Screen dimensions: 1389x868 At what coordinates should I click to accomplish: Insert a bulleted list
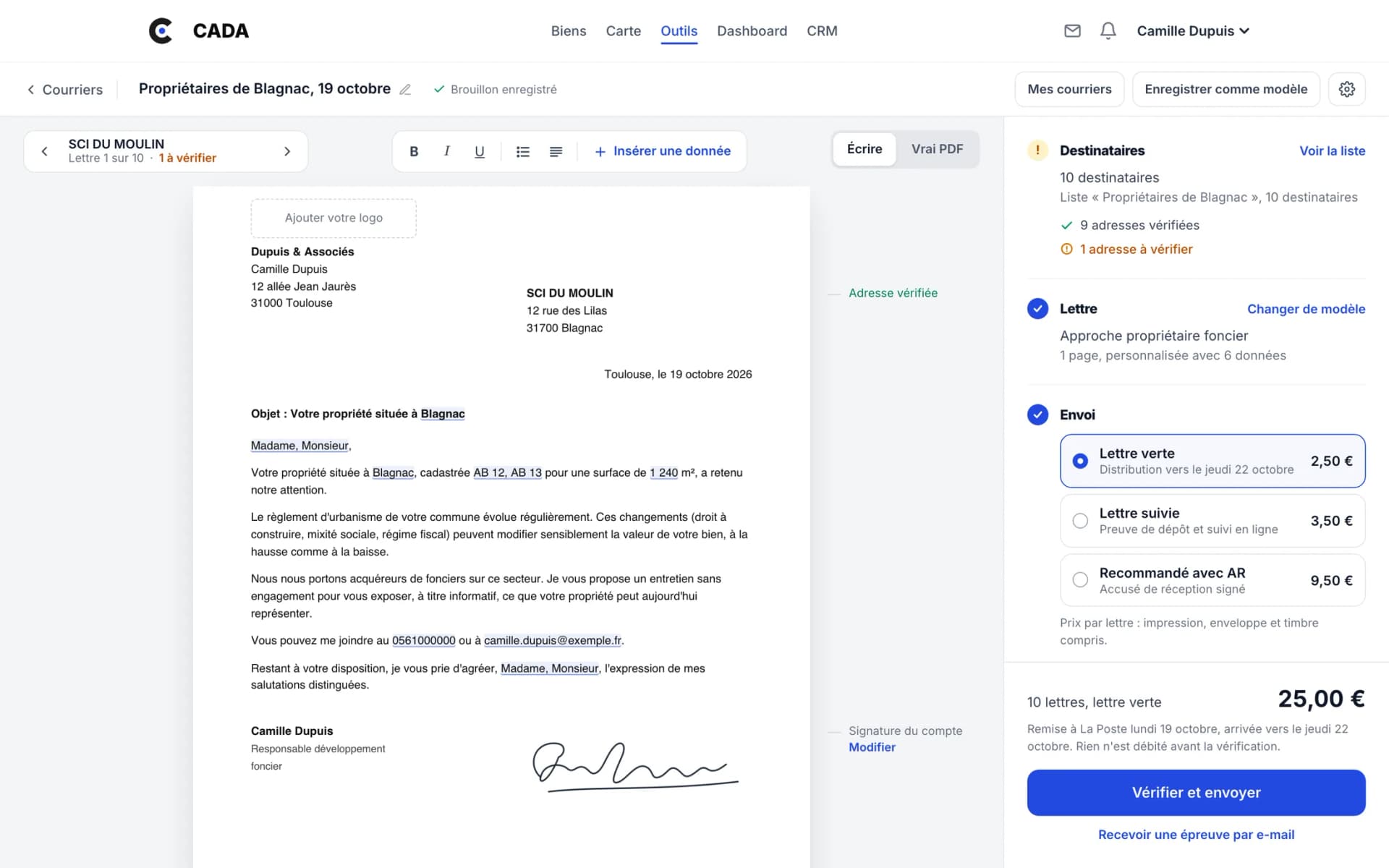point(523,151)
